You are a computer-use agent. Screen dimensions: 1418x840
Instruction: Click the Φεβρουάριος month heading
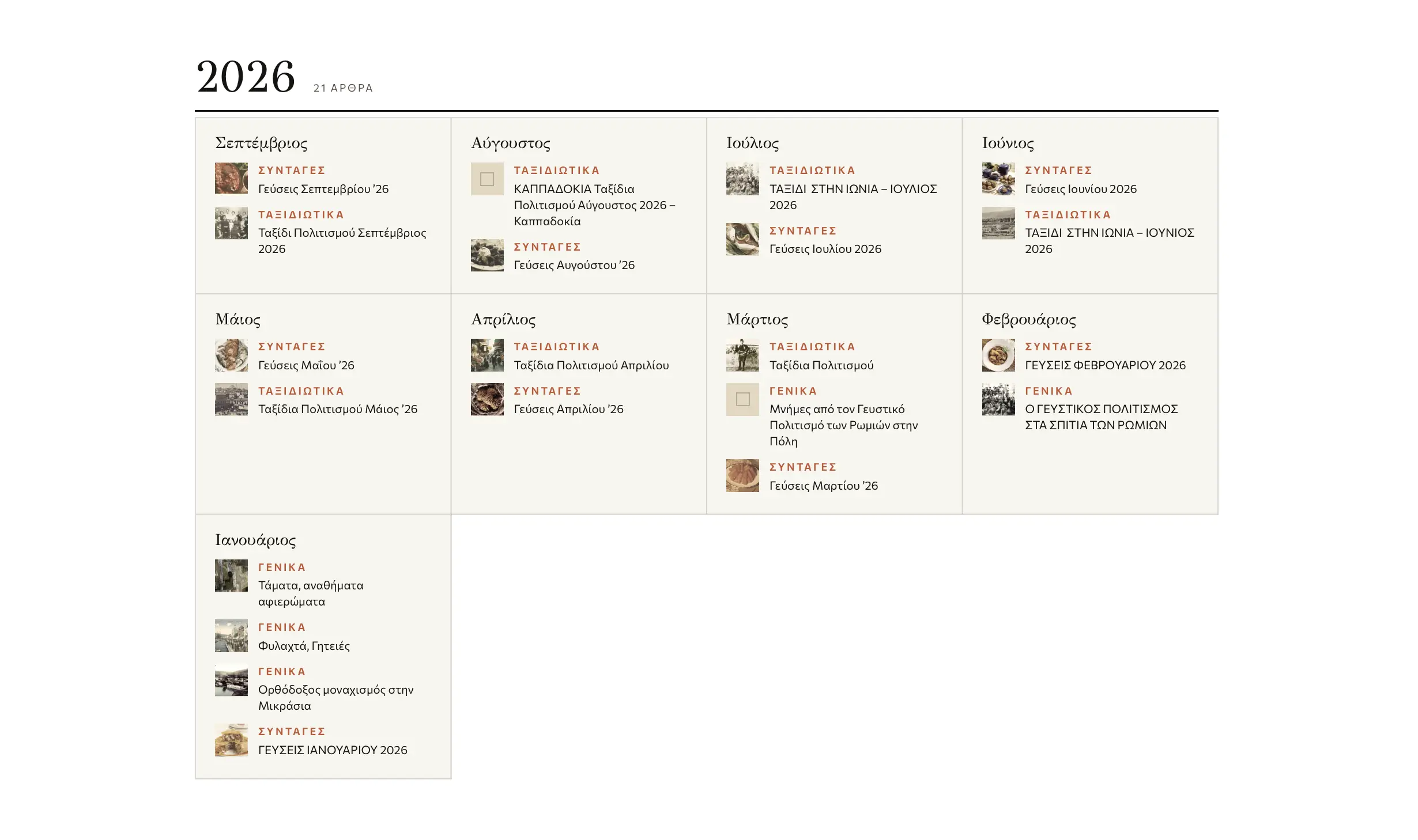click(1029, 319)
